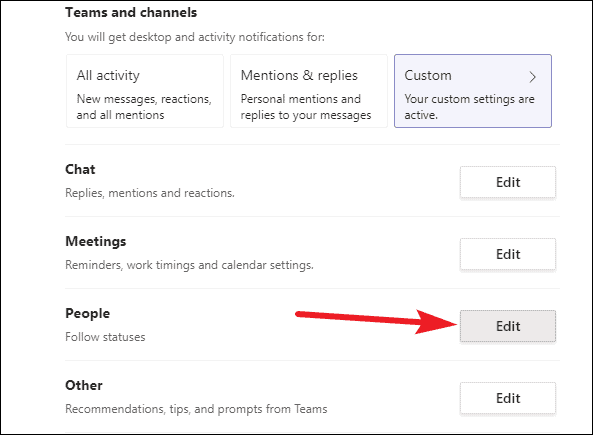Click Reminders, work timings description text
The image size is (593, 435).
point(189,265)
